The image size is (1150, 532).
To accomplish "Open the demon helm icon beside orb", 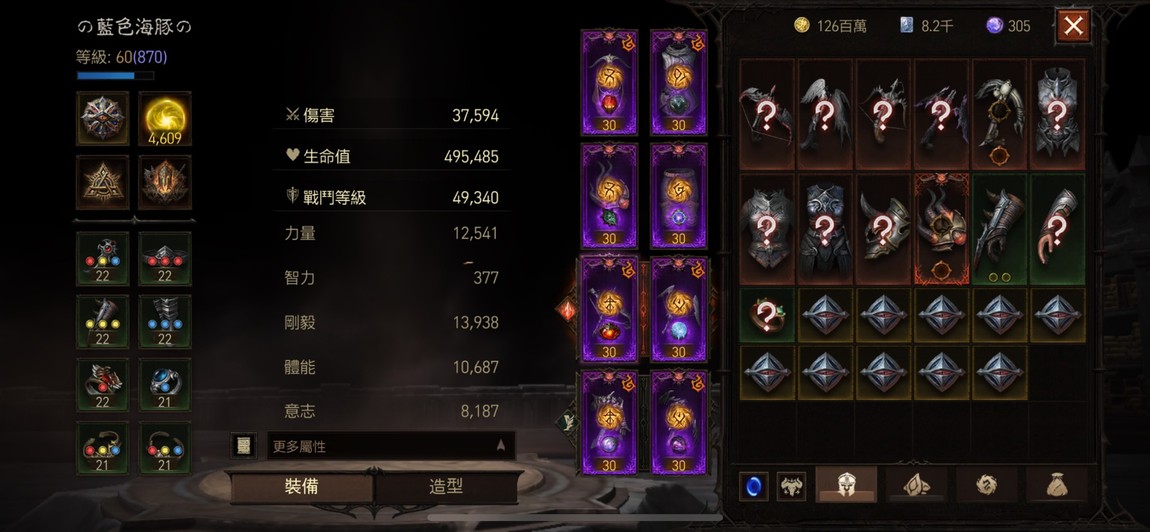I will click(791, 487).
